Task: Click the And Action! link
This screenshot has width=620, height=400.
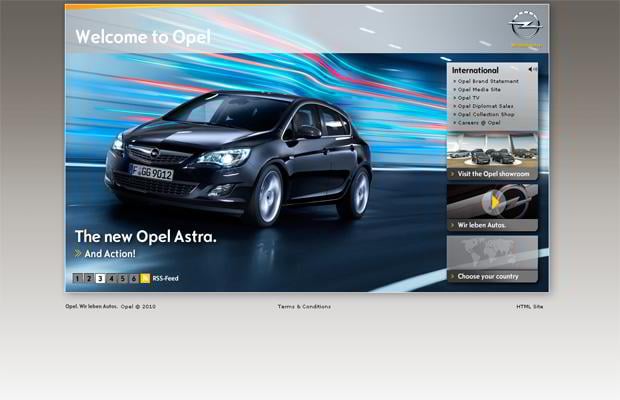Action: [108, 254]
